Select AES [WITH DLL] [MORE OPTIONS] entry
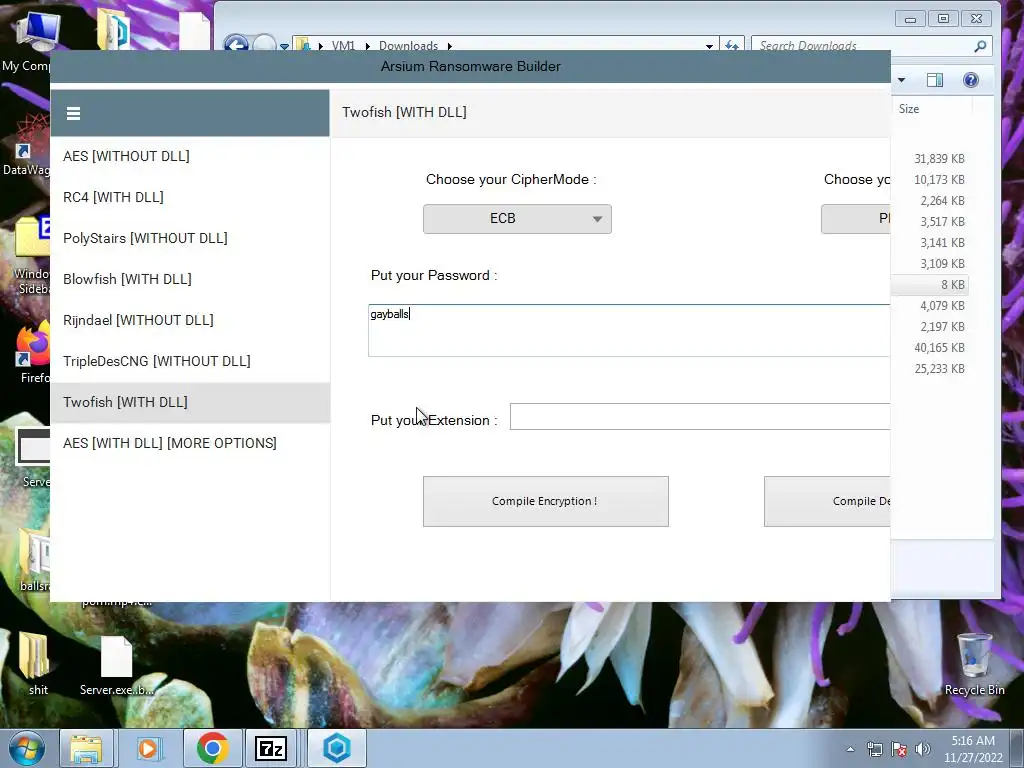 pos(190,443)
